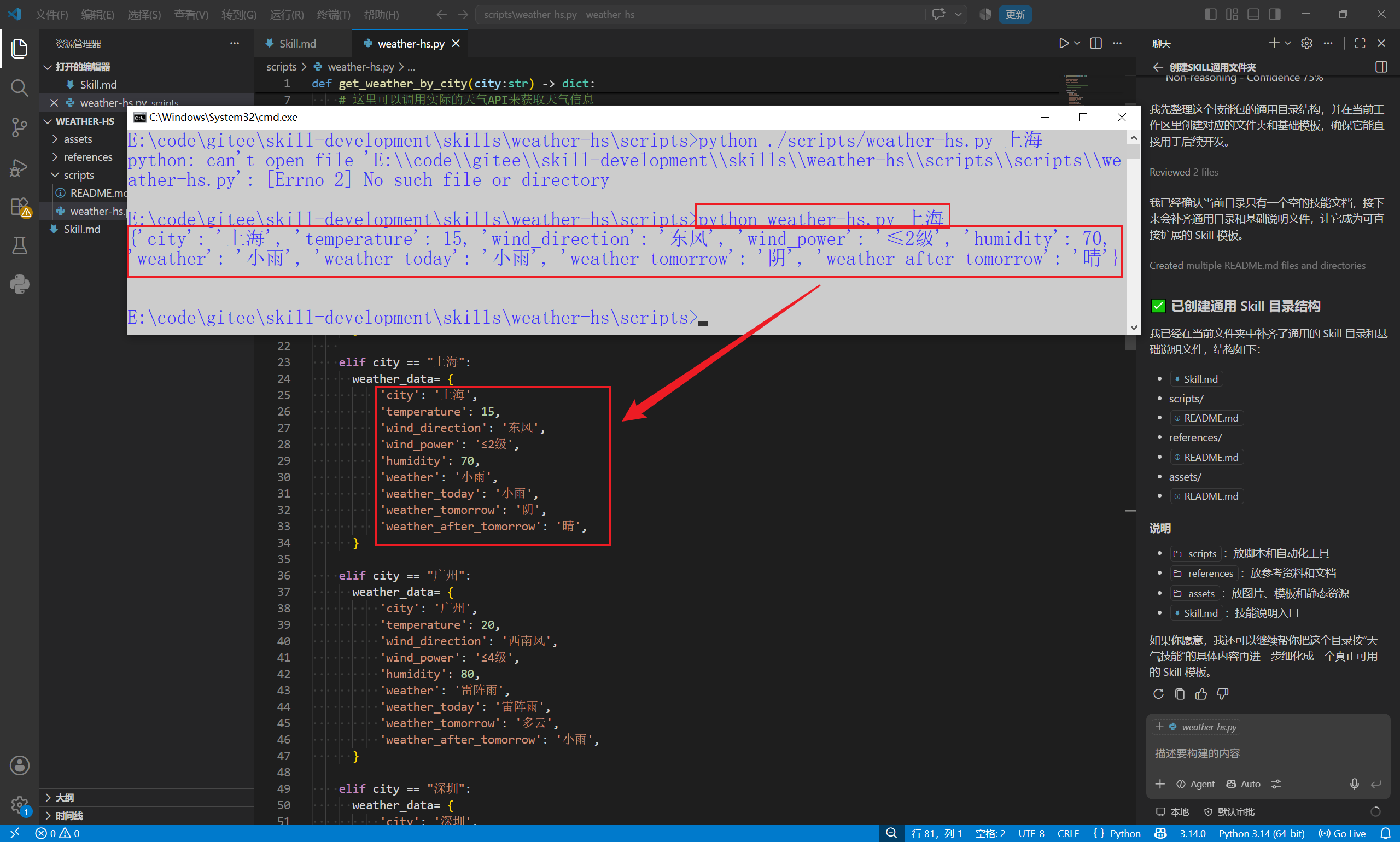Open tools configuration sliders in chat
The image size is (1400, 842).
pos(1276,783)
